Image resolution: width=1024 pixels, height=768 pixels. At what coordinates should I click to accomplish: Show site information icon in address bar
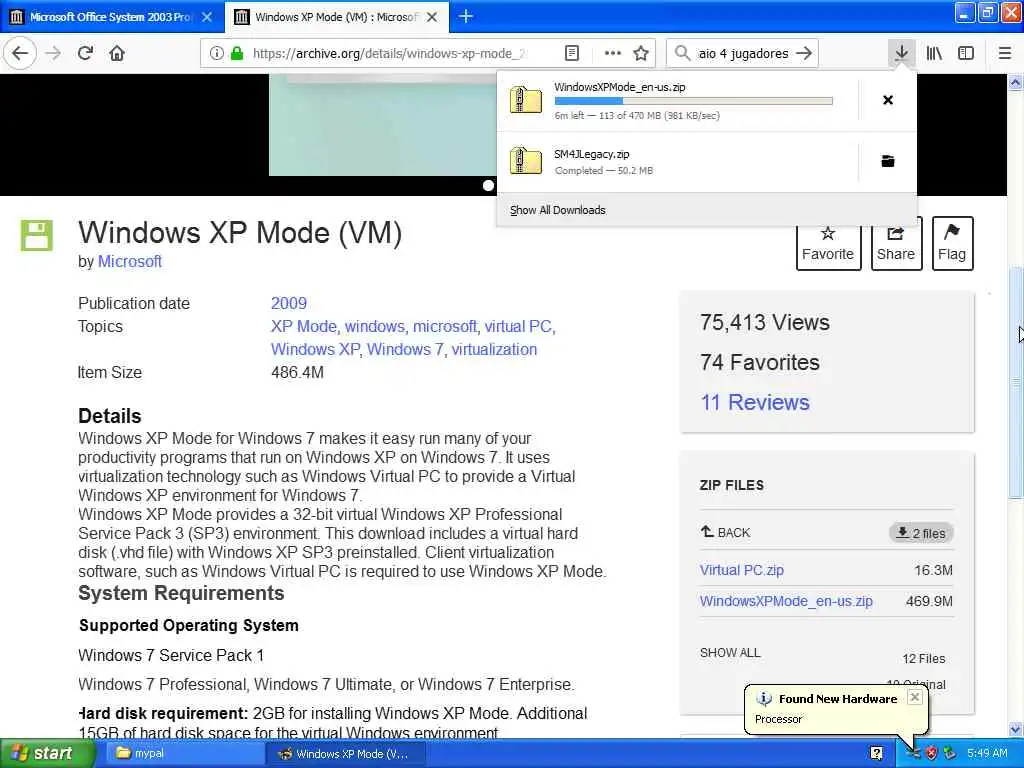[x=217, y=54]
